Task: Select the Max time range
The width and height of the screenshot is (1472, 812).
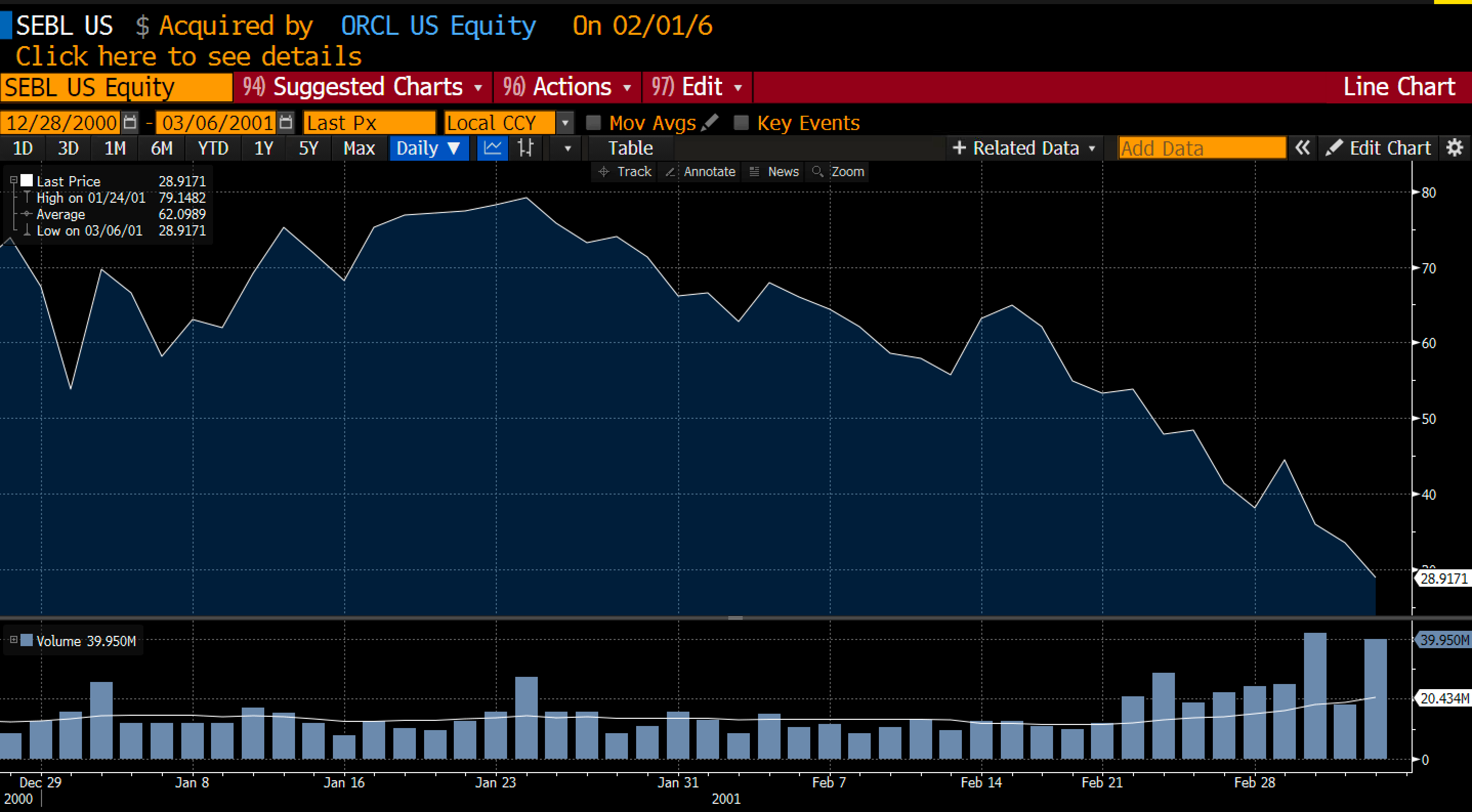Action: tap(359, 148)
